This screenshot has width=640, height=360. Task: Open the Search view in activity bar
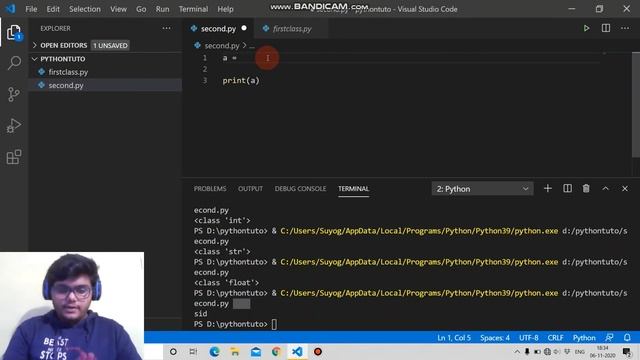tap(14, 63)
